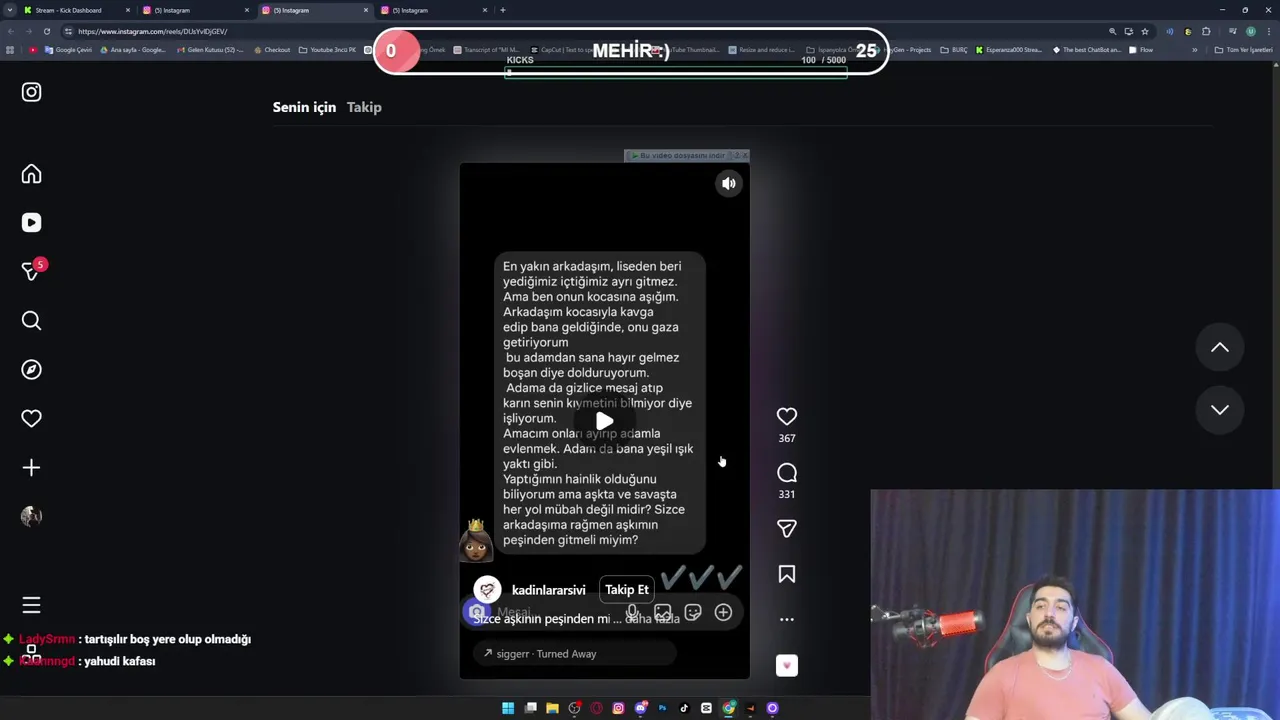Click the camera icon in message bar
The width and height of the screenshot is (1280, 720).
pos(477,612)
